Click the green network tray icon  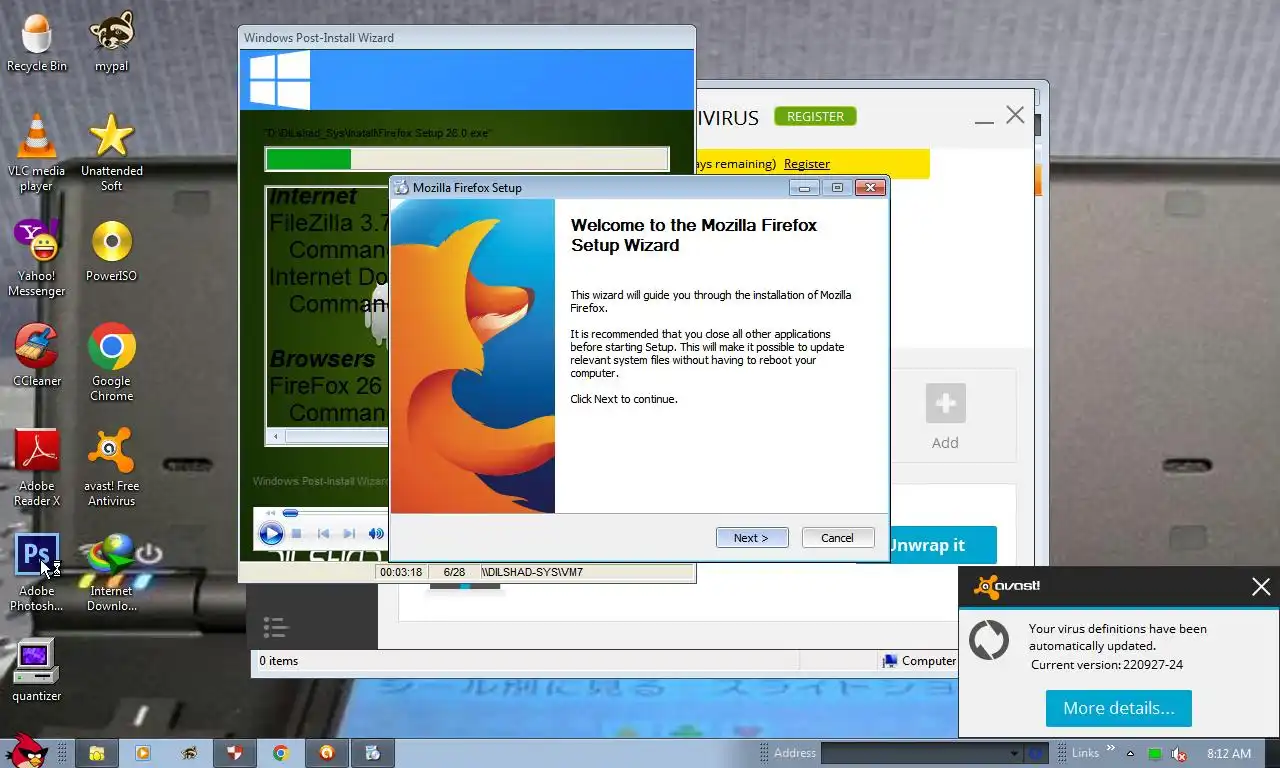1155,754
